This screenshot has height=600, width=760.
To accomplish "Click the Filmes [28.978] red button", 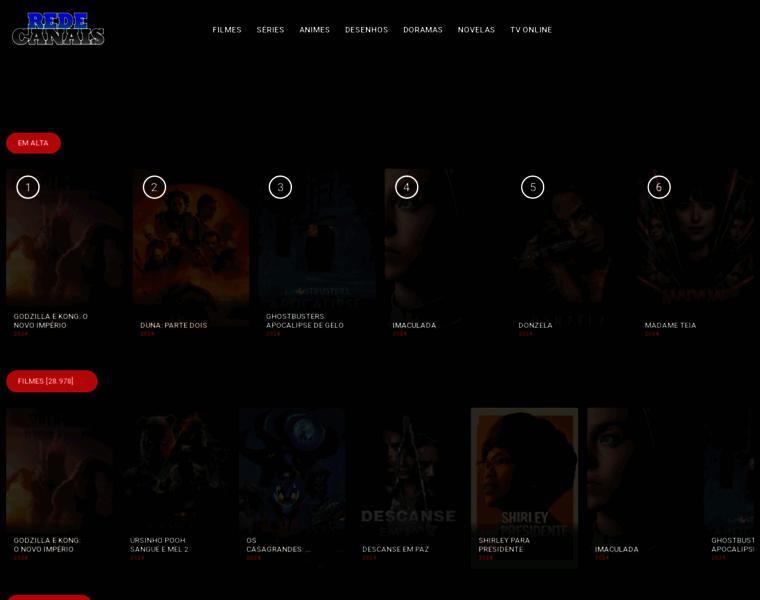I will (52, 381).
